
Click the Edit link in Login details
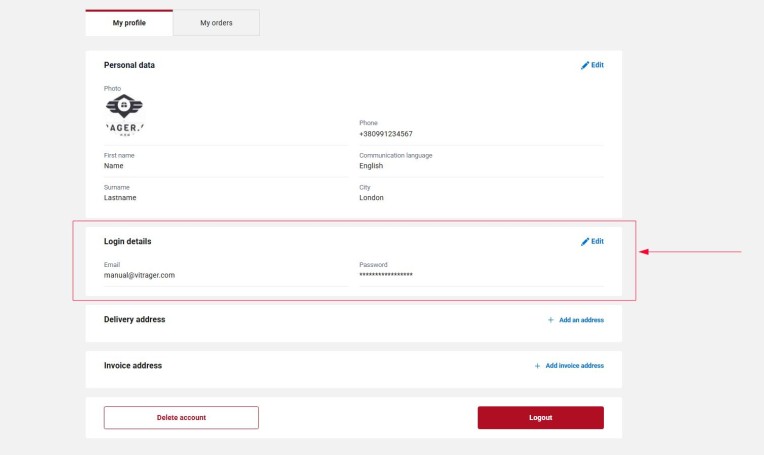click(597, 242)
